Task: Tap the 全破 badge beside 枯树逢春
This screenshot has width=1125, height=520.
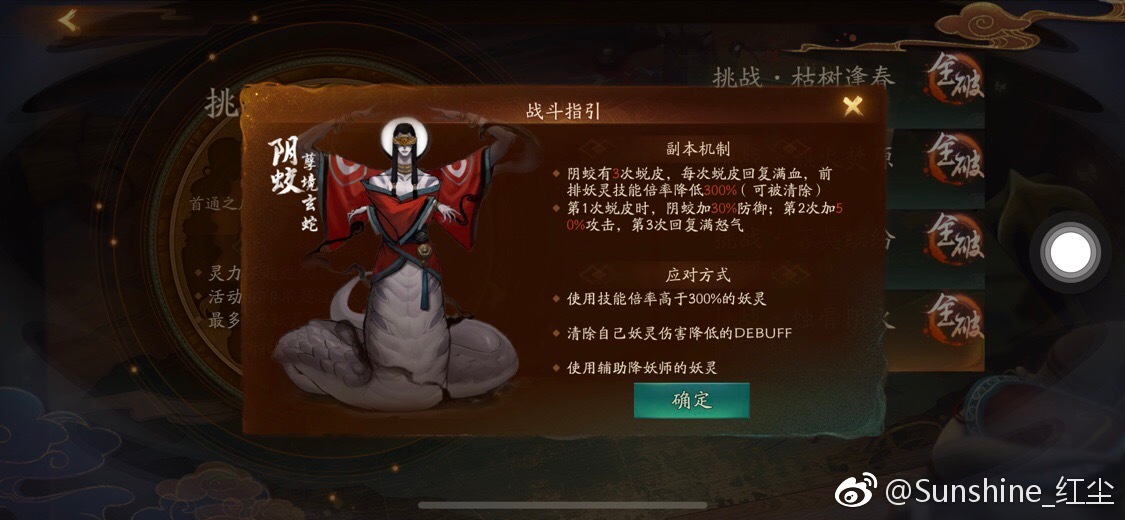Action: tap(954, 78)
